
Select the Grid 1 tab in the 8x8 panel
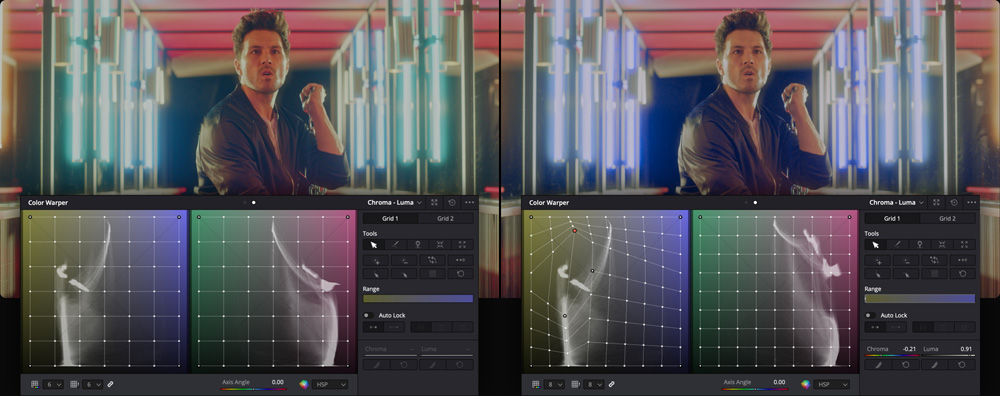pos(892,218)
